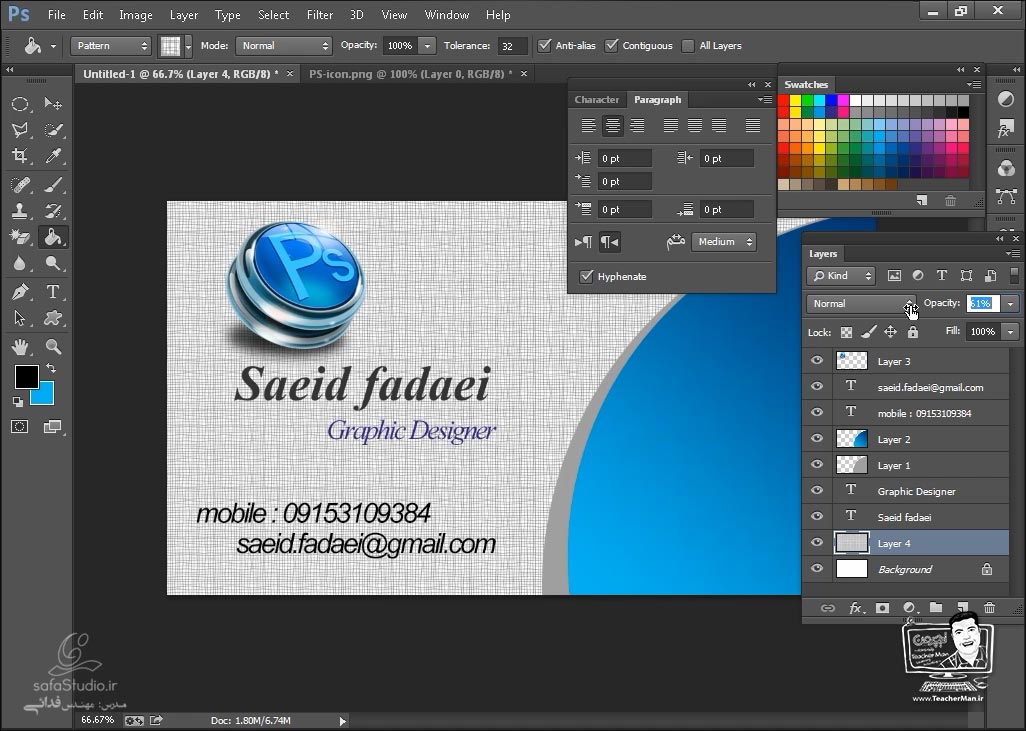This screenshot has width=1026, height=731.
Task: Click the blue background color swatch
Action: [46, 396]
